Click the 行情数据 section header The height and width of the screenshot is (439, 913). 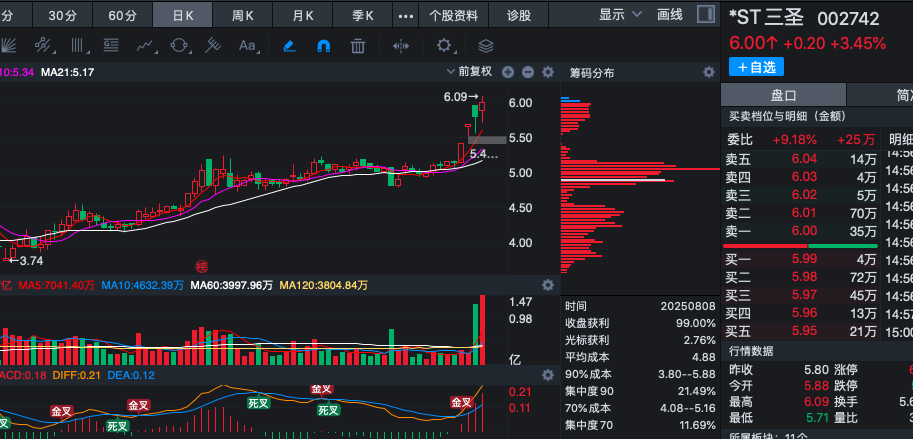pyautogui.click(x=751, y=351)
